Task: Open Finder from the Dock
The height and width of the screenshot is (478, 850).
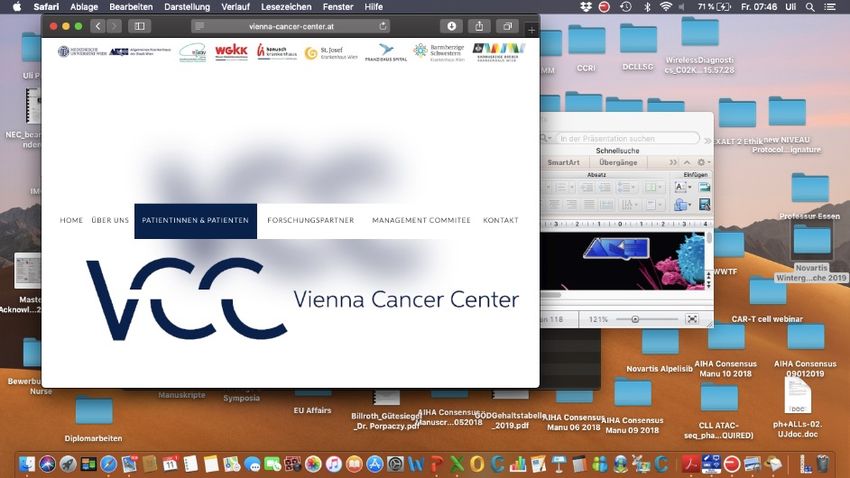Action: coord(27,464)
